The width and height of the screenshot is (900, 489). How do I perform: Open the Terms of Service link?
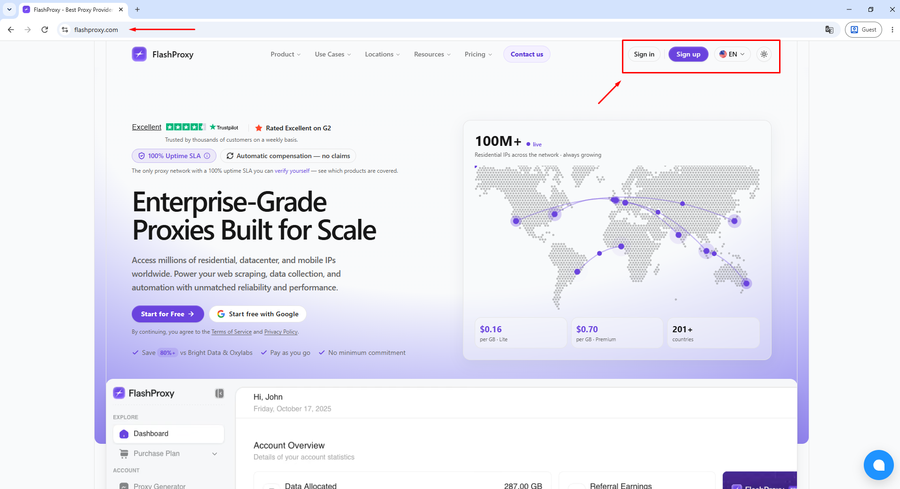231,332
